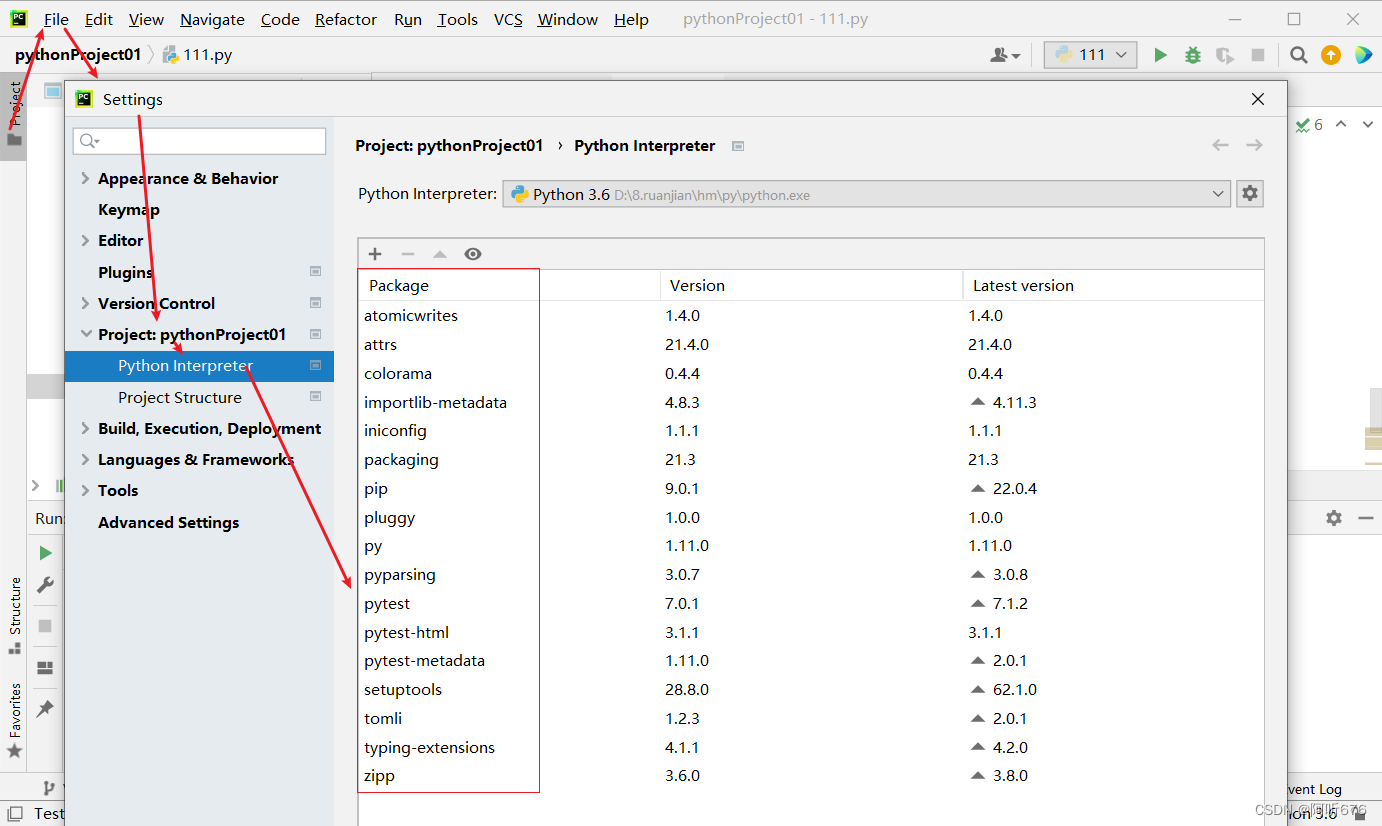
Task: Start debugging using the bug icon
Action: coord(1192,55)
